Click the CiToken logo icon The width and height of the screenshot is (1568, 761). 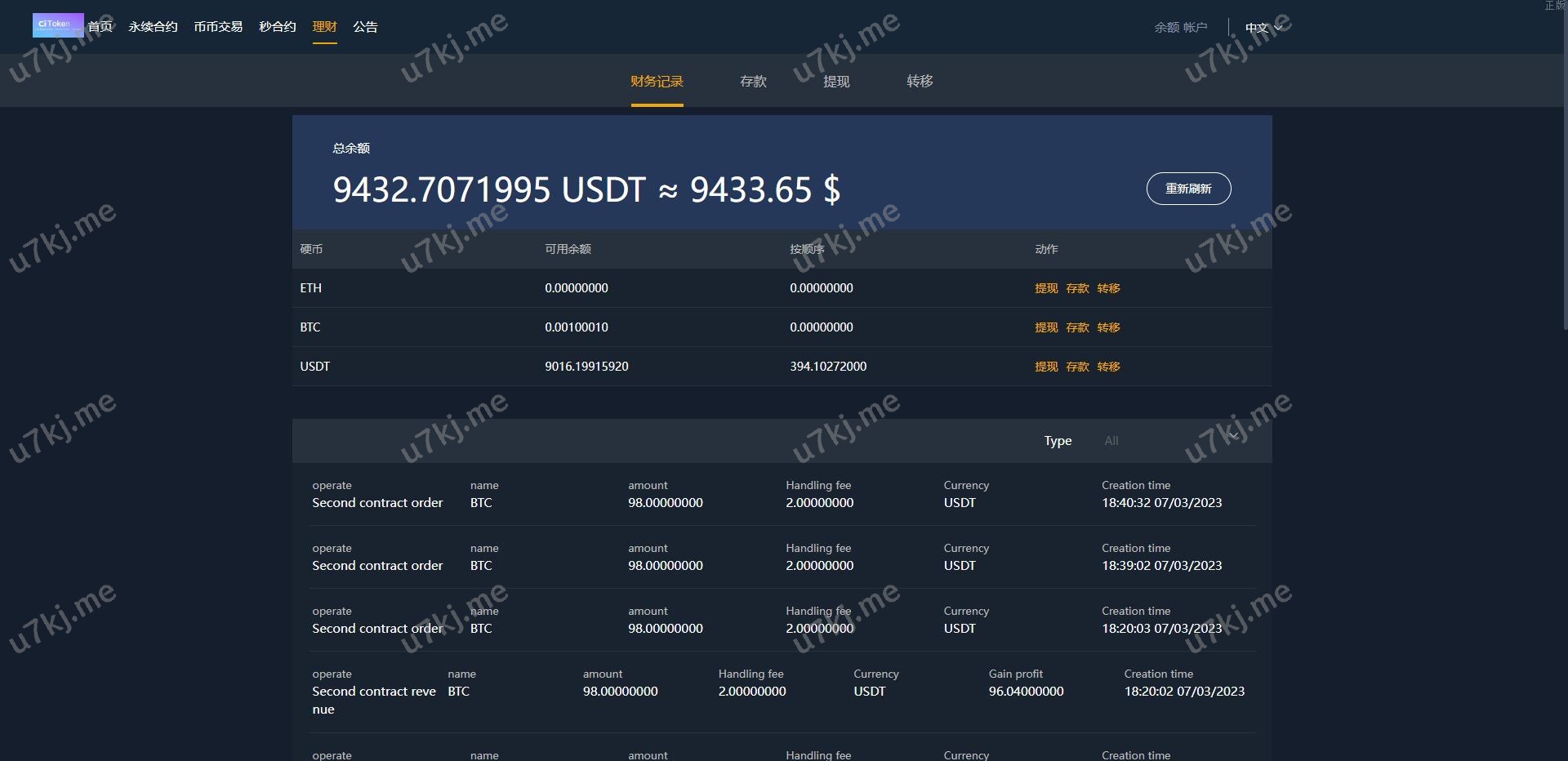tap(57, 25)
